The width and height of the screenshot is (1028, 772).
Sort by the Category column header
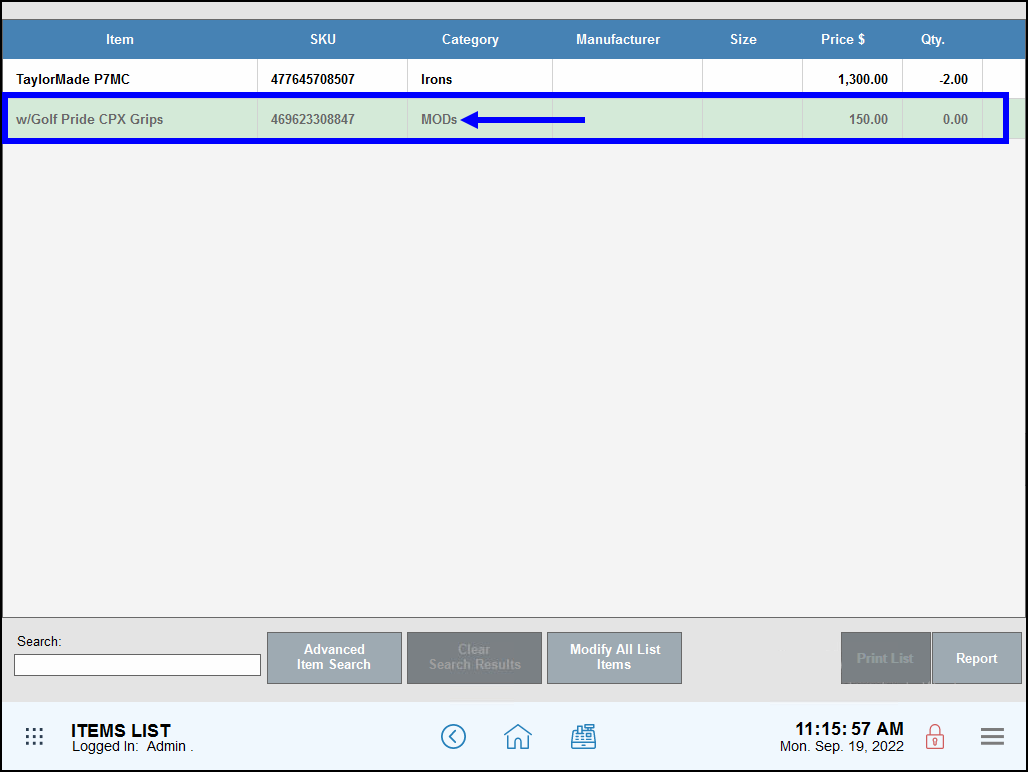click(470, 39)
